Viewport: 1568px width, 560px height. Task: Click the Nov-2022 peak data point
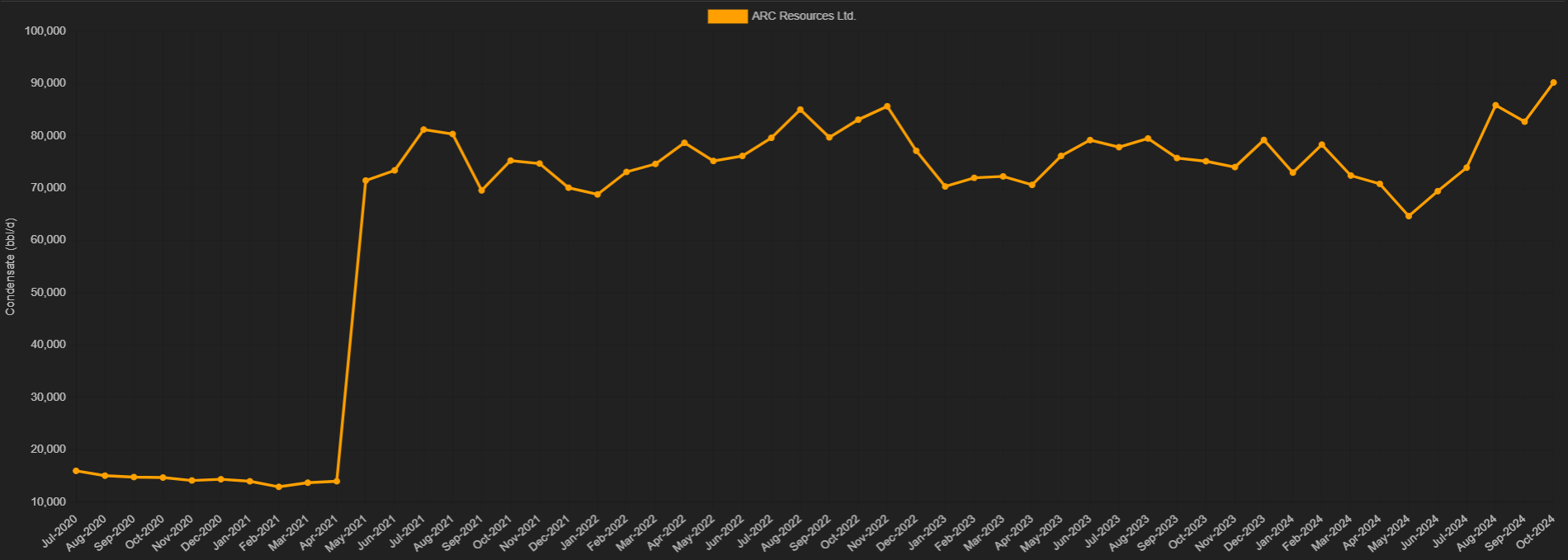[887, 106]
